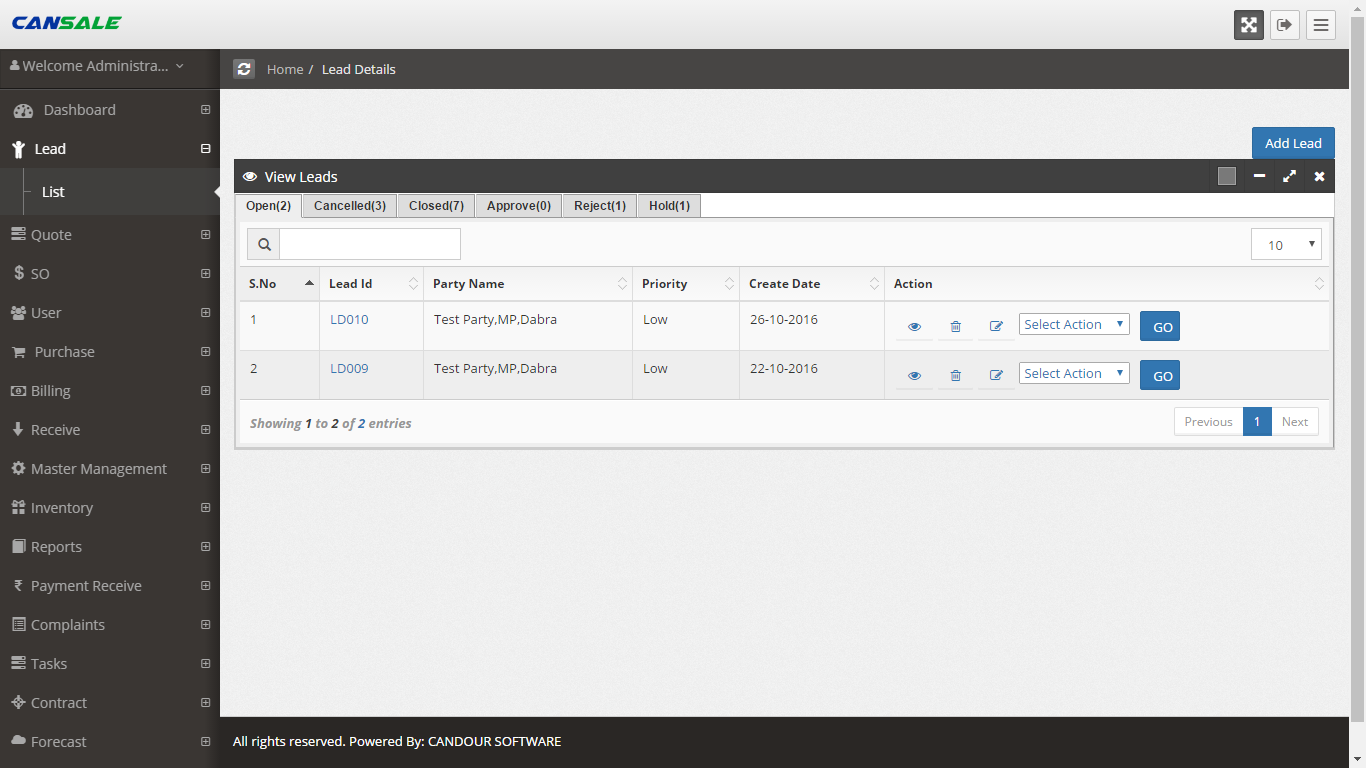
Task: Click the rupee icon next to Payment Receive
Action: click(18, 586)
